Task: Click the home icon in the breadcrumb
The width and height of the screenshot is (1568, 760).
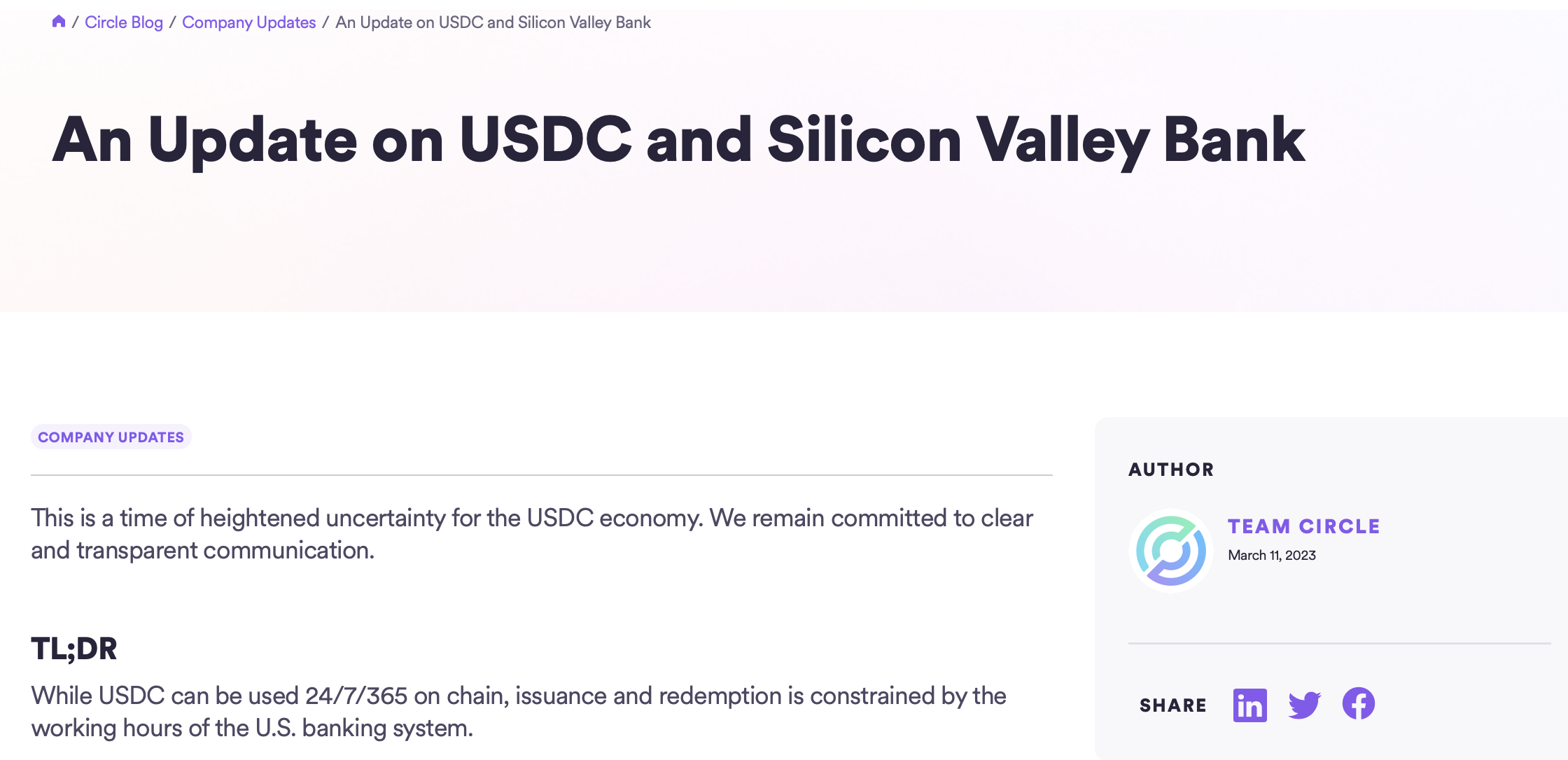Action: 59,22
